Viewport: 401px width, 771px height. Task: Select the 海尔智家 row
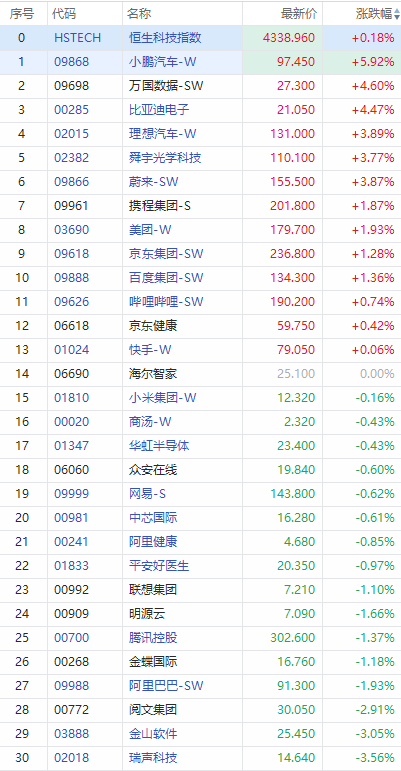(200, 374)
